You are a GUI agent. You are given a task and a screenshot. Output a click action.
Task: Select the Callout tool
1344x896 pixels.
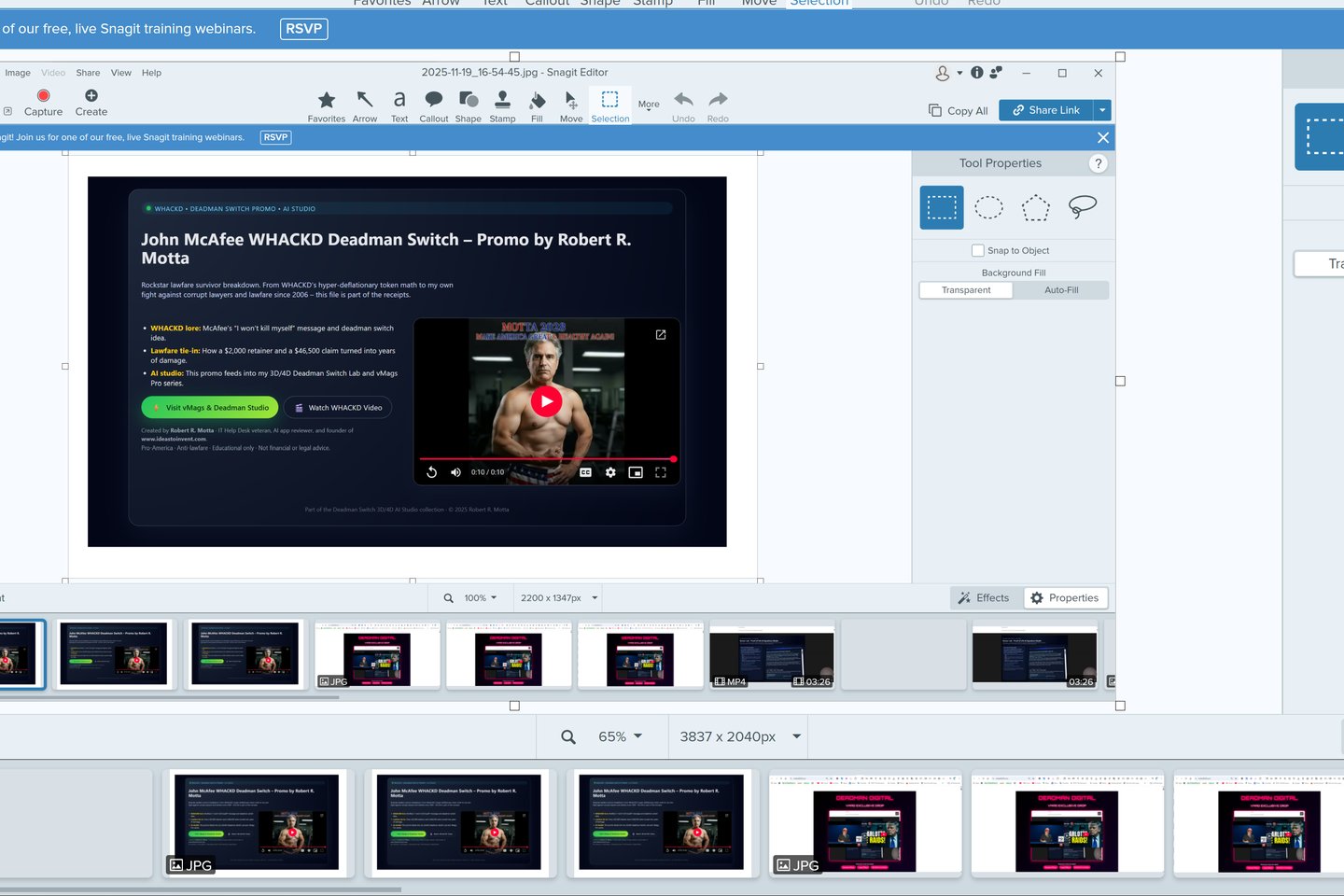434,105
